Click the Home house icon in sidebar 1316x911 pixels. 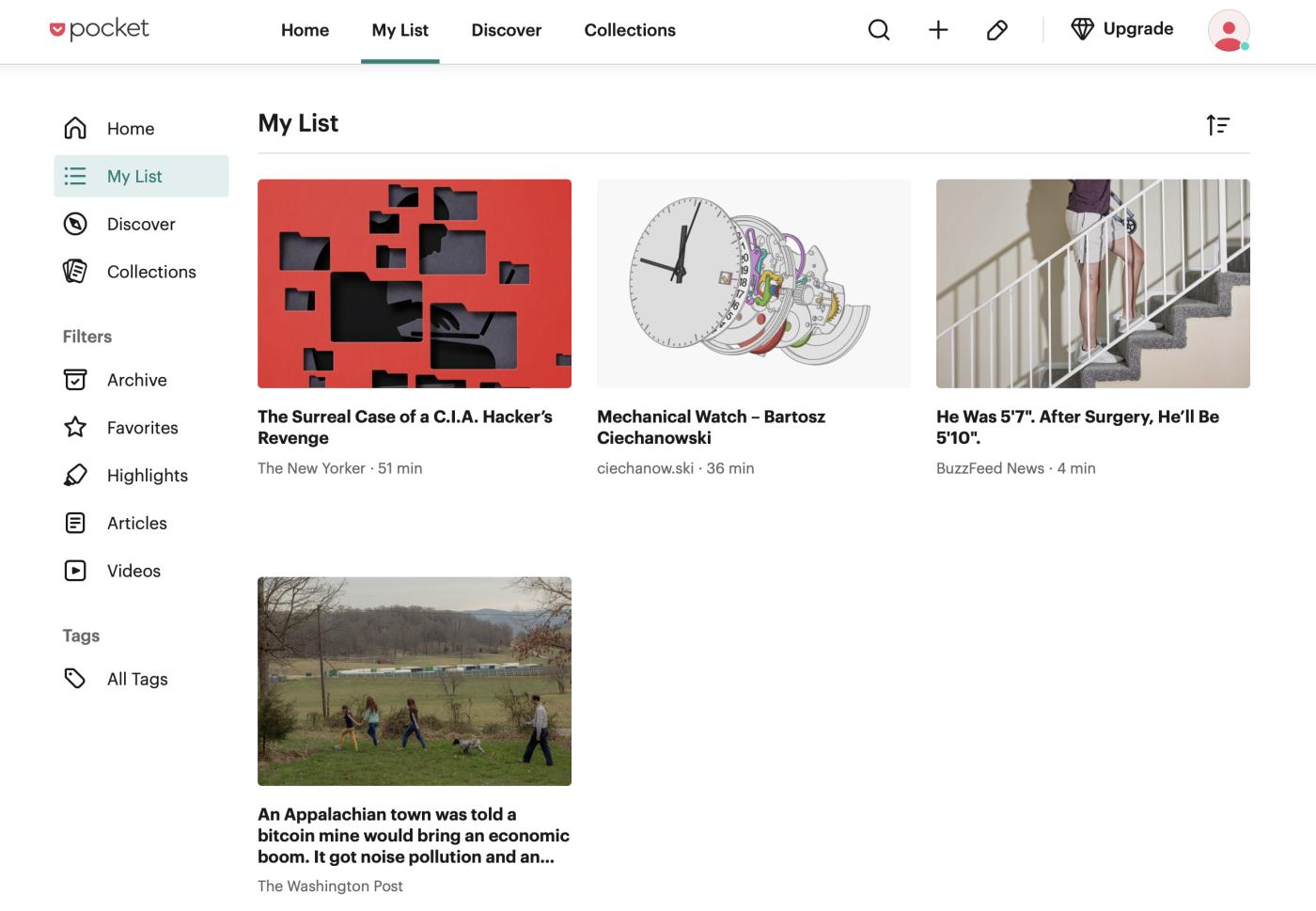(75, 128)
